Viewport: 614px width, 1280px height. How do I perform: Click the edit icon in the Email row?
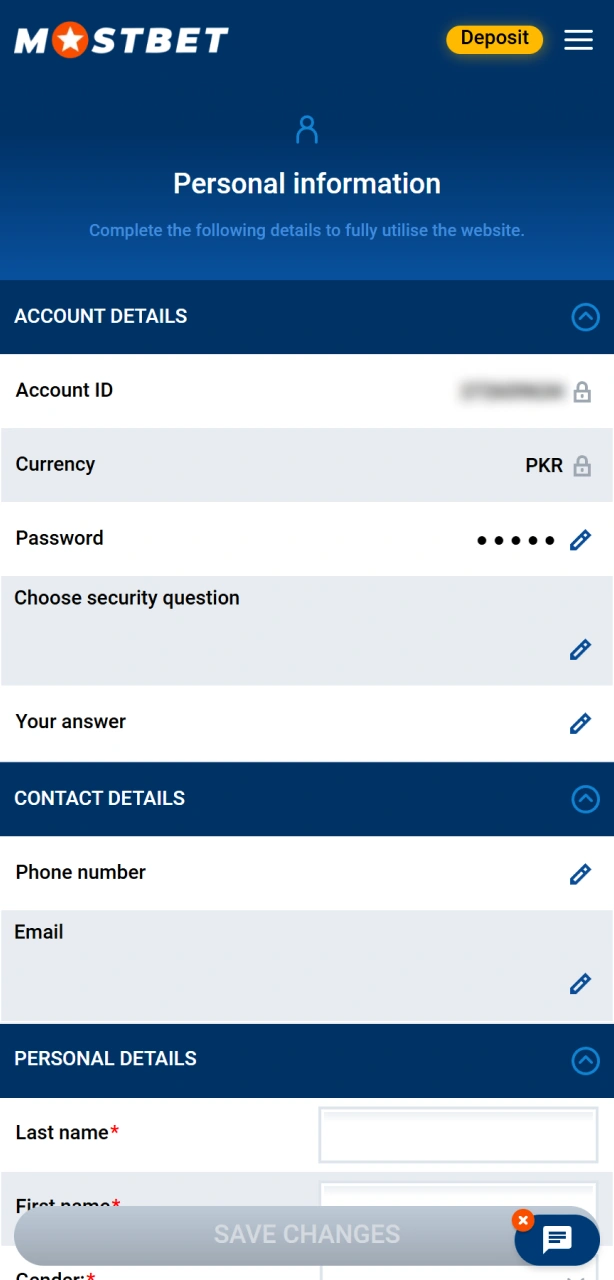[x=580, y=983]
